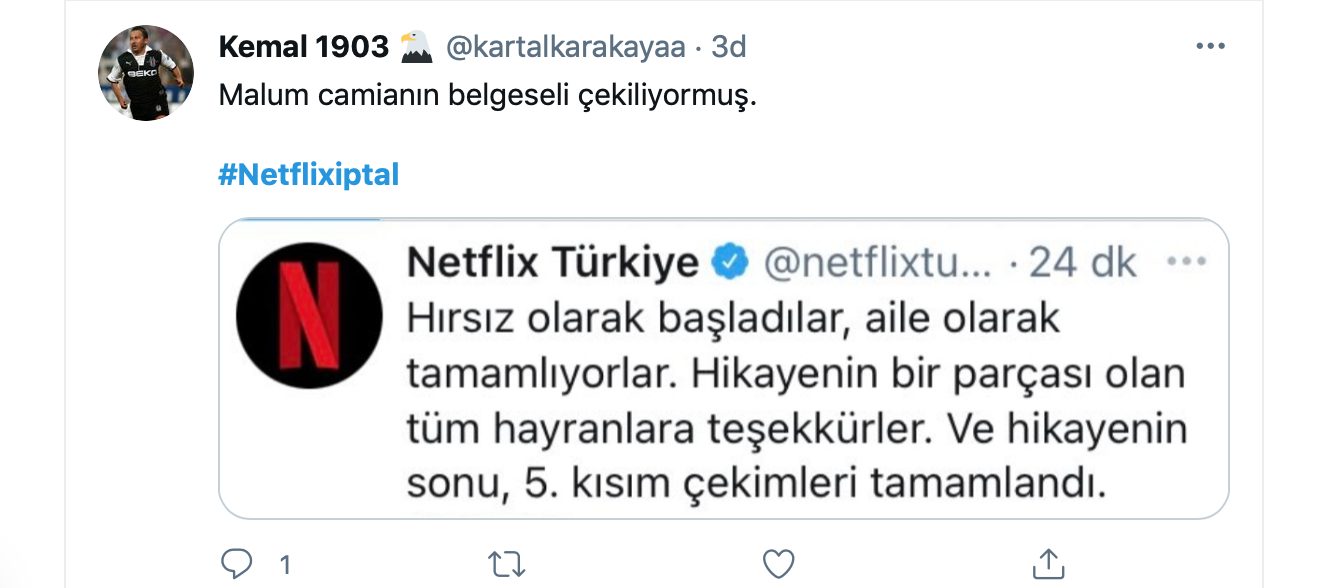Click the eagle emoji beside Kemal 1903
Image resolution: width=1318 pixels, height=588 pixels.
(x=416, y=47)
